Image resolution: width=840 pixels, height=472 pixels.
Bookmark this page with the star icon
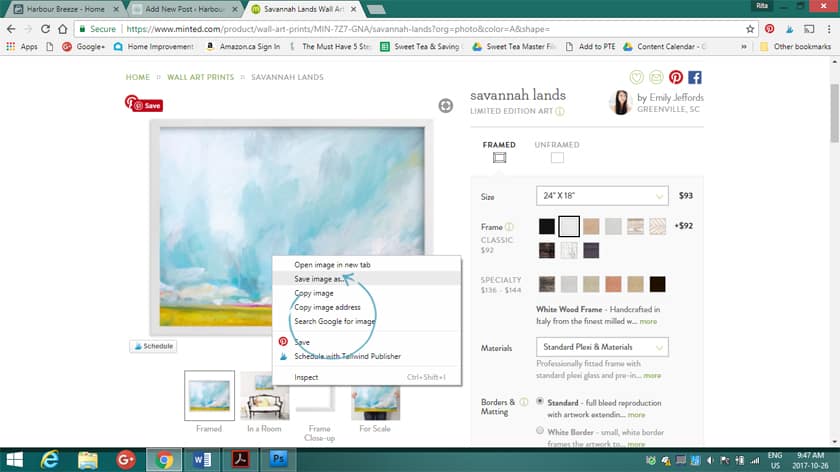point(750,29)
